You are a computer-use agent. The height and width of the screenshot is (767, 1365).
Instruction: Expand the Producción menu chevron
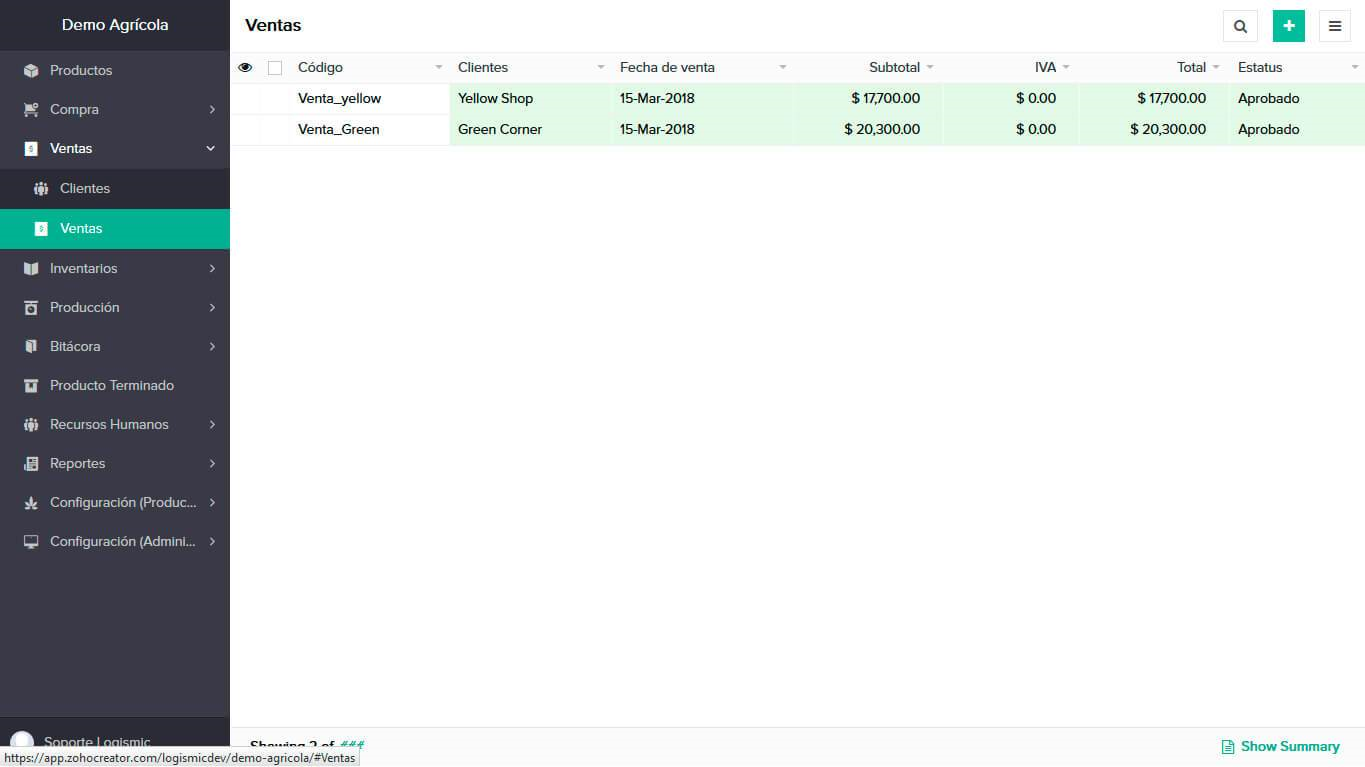[212, 308]
